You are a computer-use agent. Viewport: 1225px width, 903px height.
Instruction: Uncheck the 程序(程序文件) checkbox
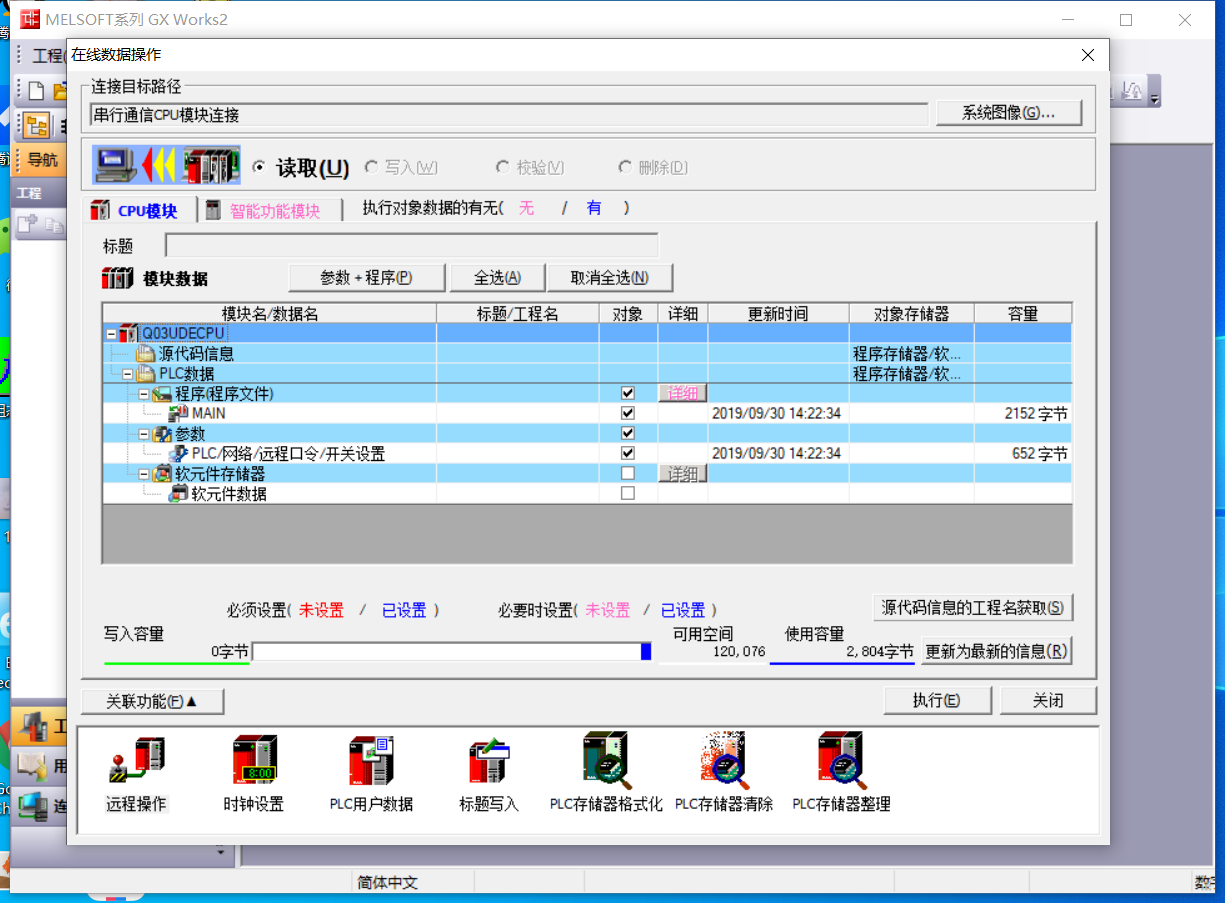point(628,393)
